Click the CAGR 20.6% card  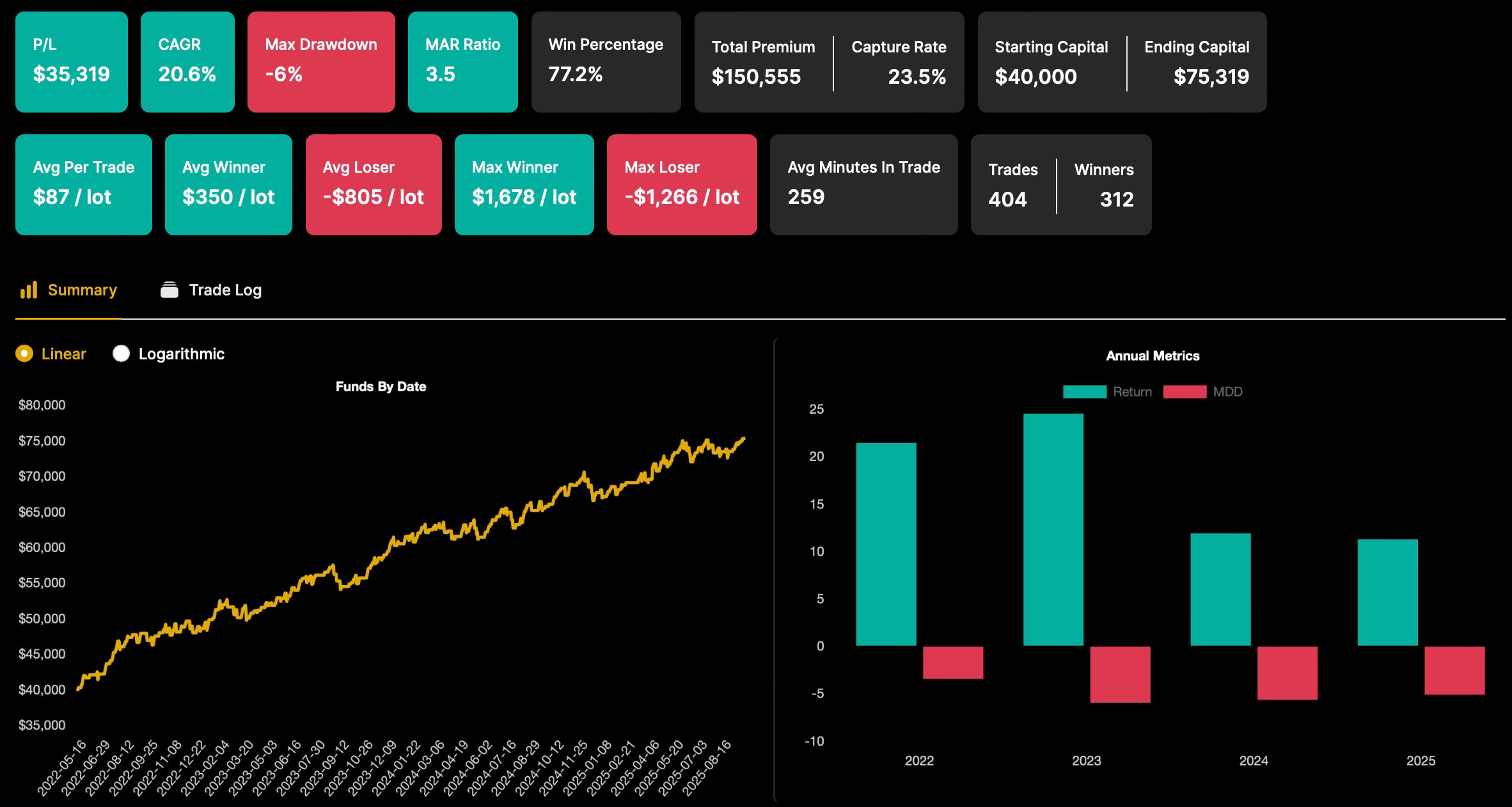pyautogui.click(x=187, y=61)
